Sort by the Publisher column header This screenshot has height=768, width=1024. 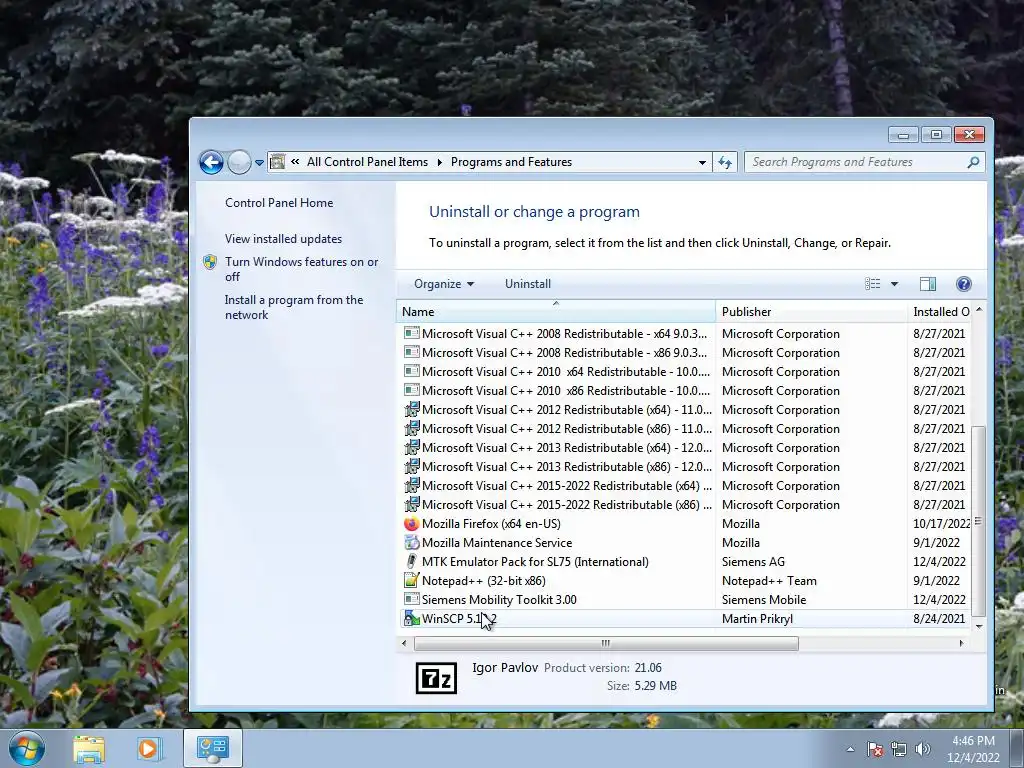811,312
